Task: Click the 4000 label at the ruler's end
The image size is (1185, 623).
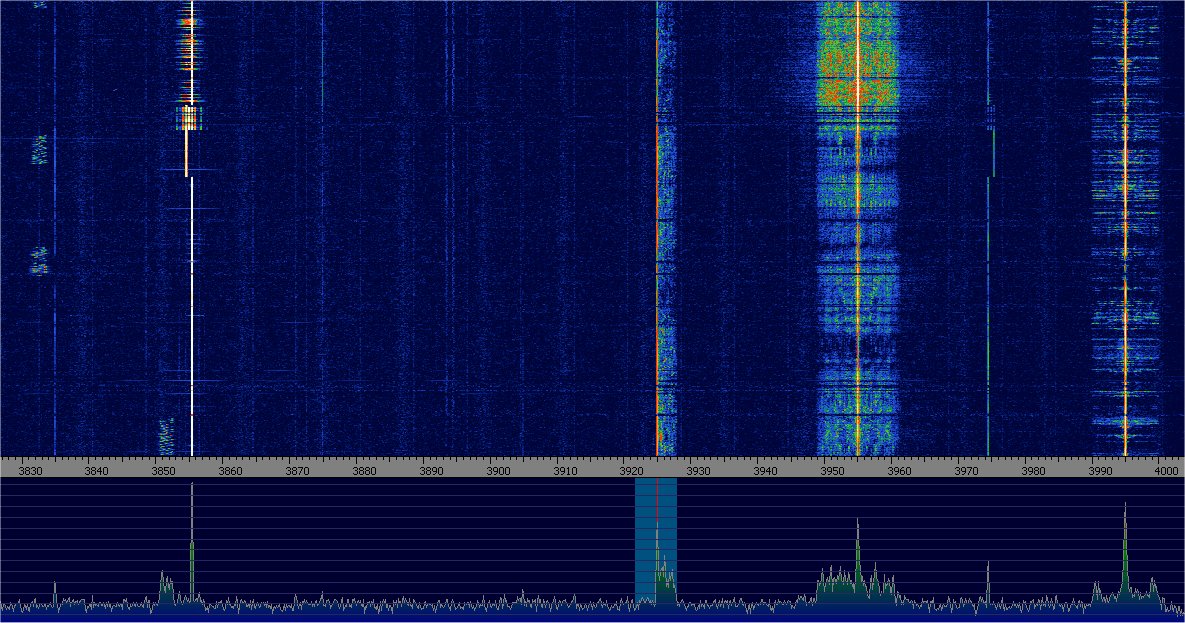Action: [x=1164, y=471]
